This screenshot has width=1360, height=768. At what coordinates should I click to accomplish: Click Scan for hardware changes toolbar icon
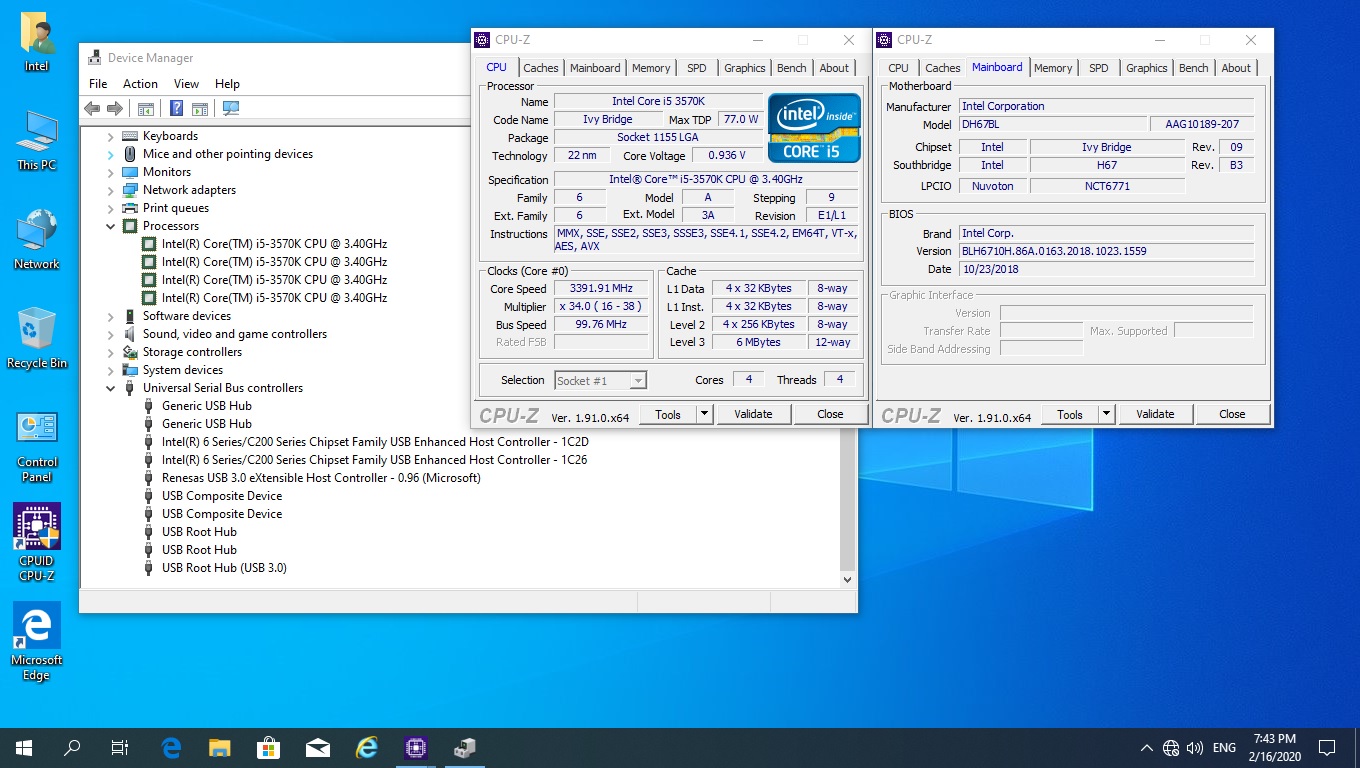coord(231,109)
